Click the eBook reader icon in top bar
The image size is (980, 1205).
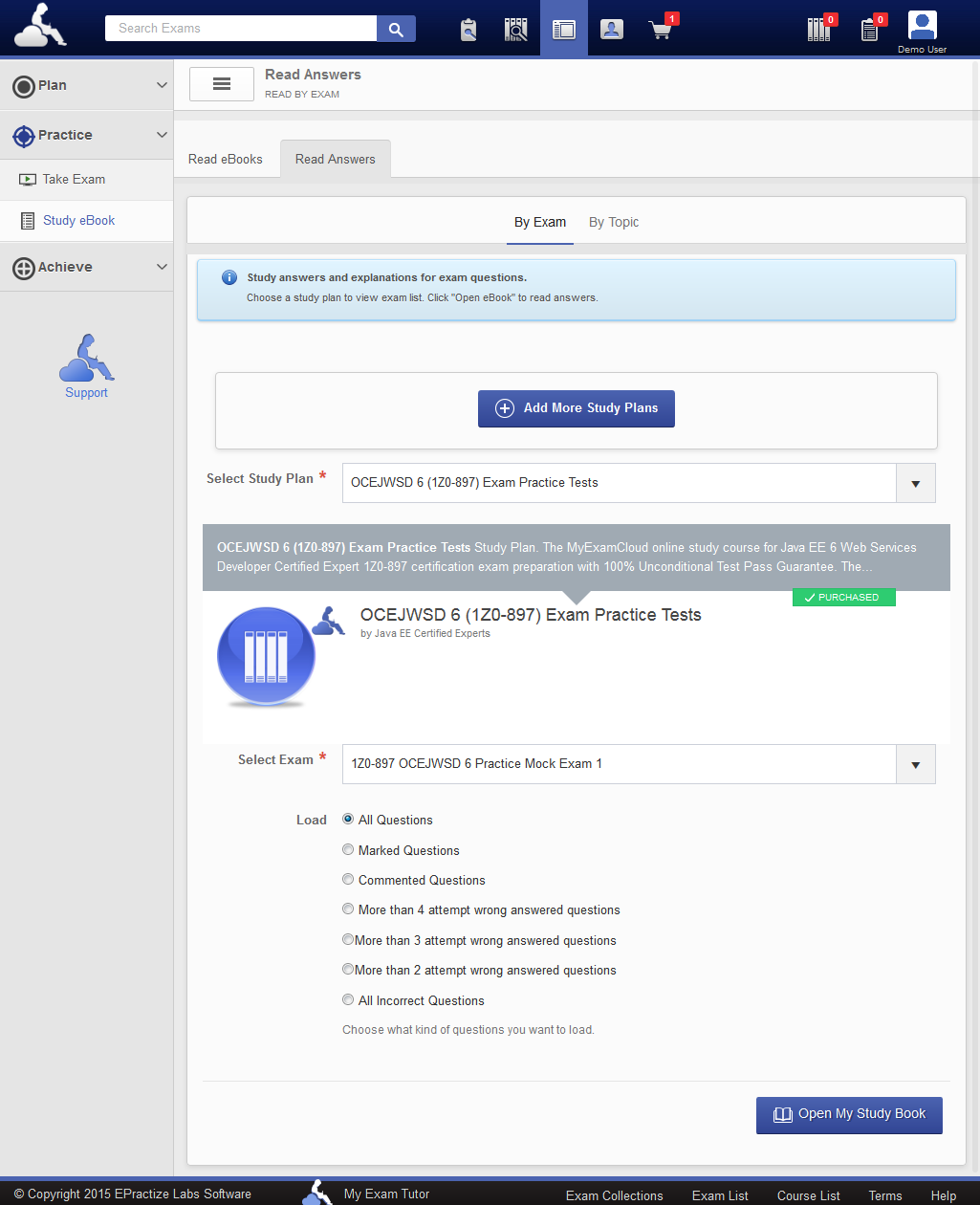point(564,29)
